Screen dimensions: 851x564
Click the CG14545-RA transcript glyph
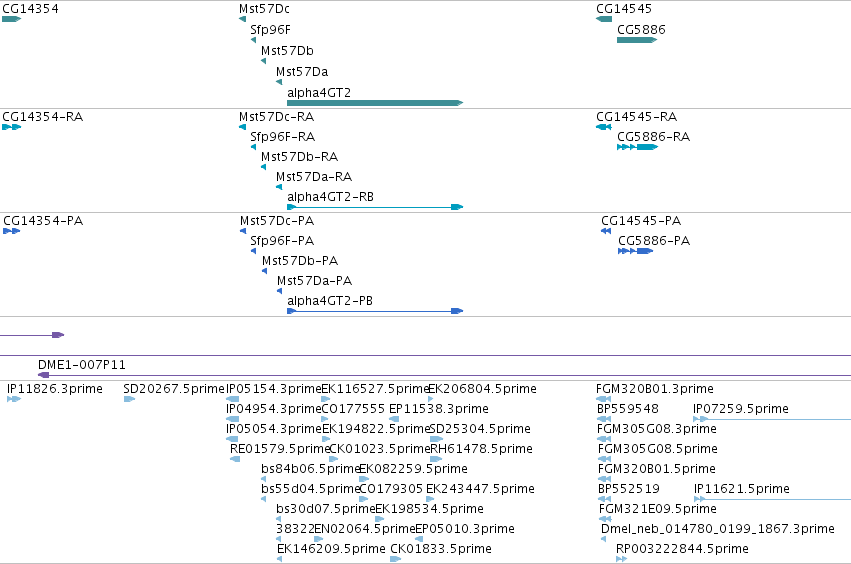(x=604, y=127)
